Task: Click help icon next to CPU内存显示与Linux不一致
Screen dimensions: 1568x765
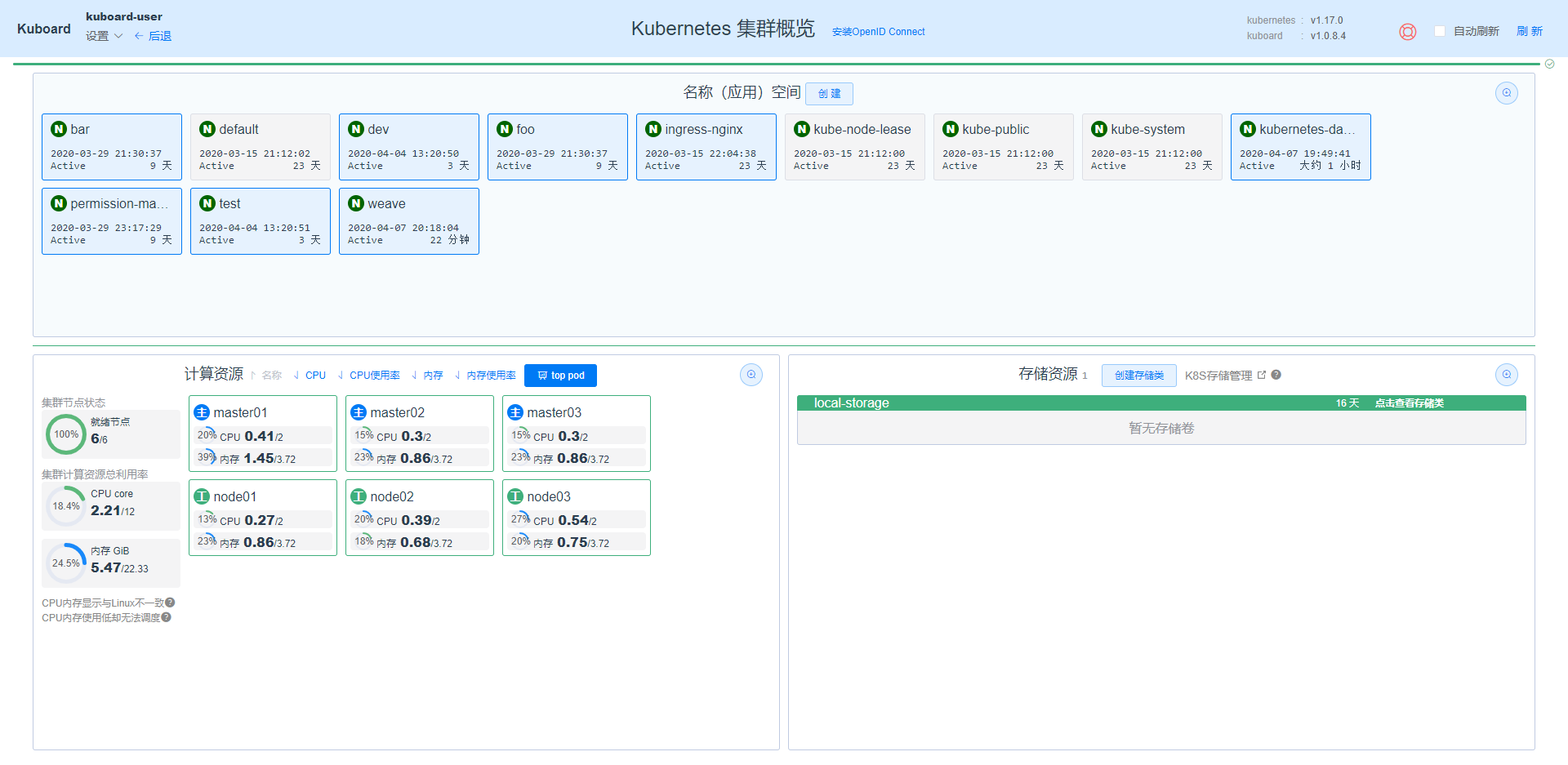Action: point(170,603)
